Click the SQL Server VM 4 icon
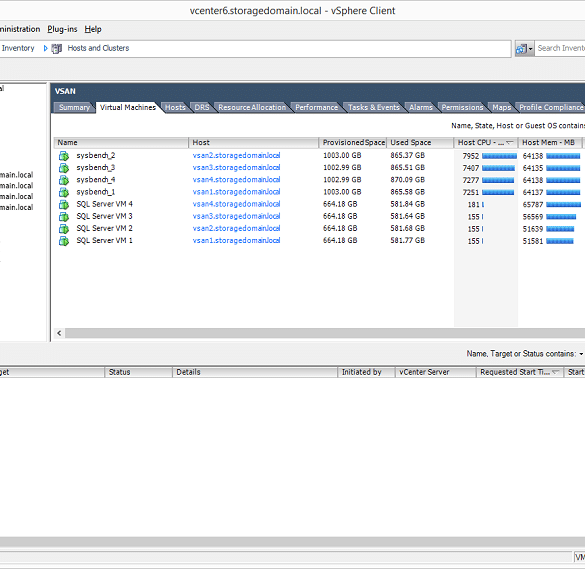The width and height of the screenshot is (585, 569). coord(64,204)
